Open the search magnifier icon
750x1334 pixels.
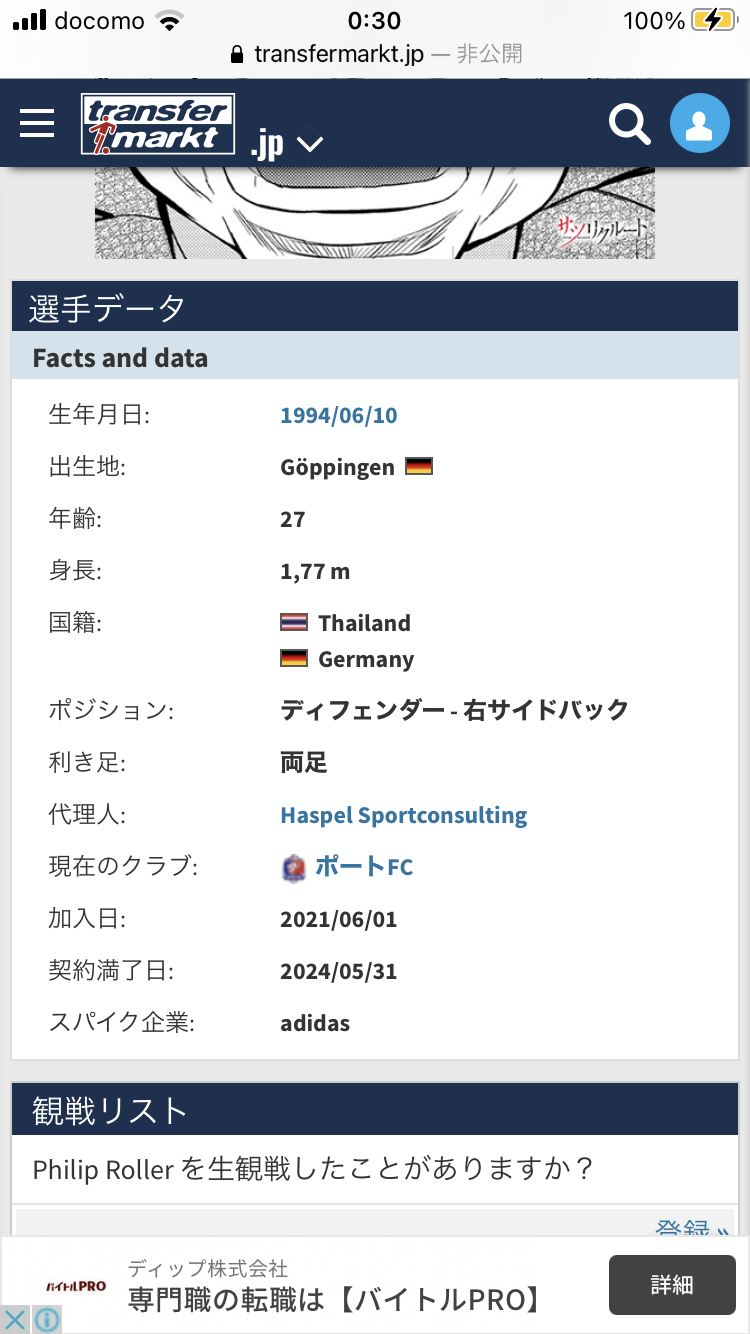coord(630,124)
